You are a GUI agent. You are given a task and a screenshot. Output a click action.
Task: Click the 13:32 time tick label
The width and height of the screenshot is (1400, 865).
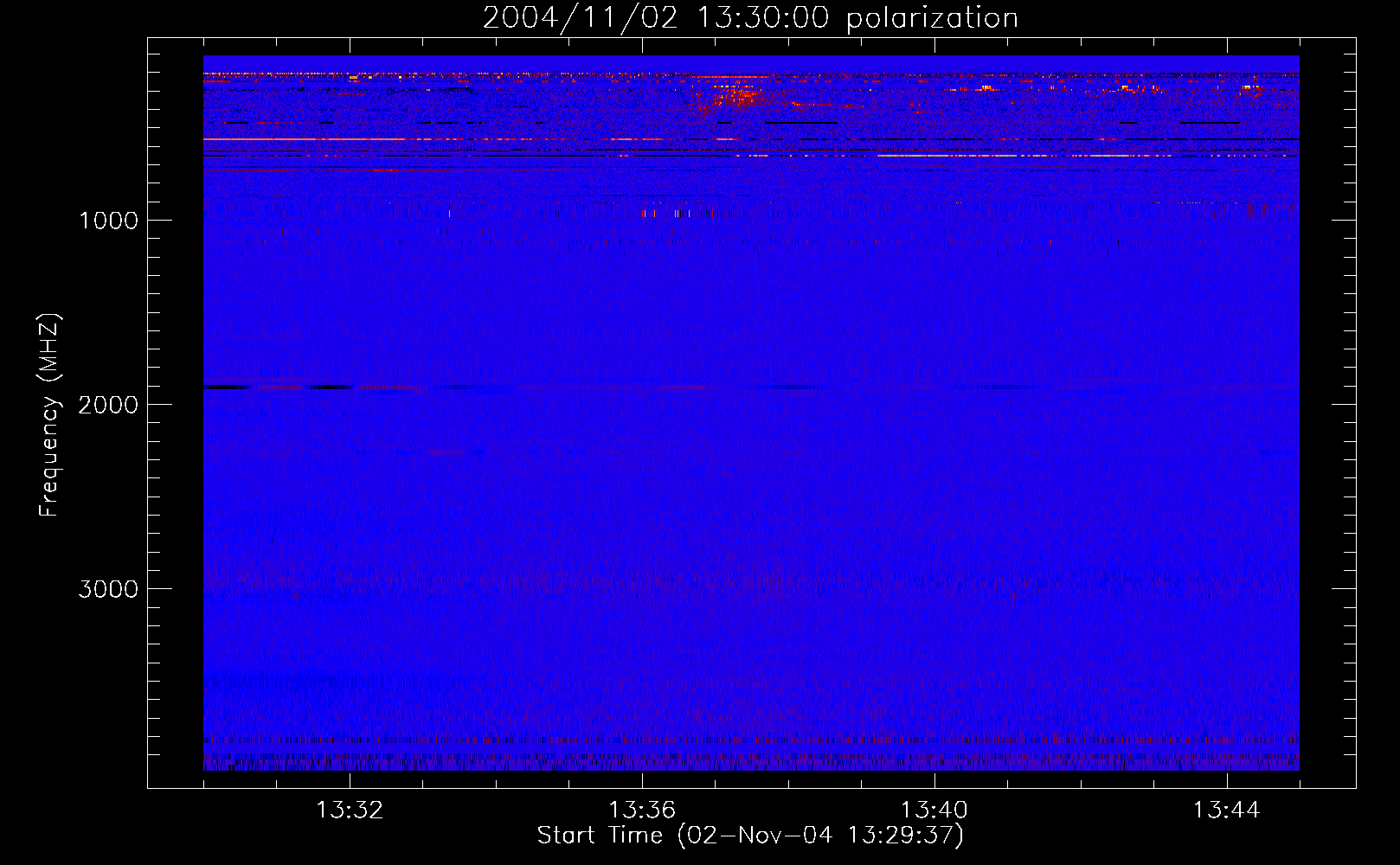350,811
